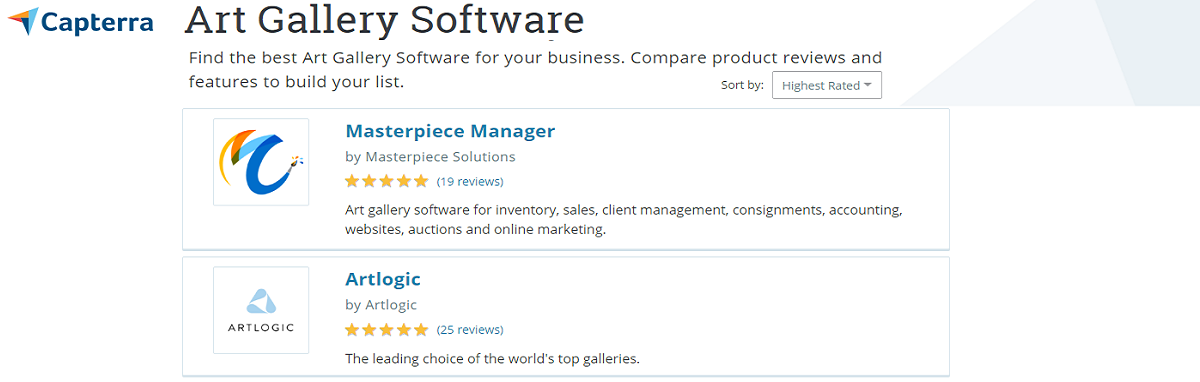Click the vendor name Masterpiece Solutions
This screenshot has height=382, width=1200.
[x=441, y=157]
